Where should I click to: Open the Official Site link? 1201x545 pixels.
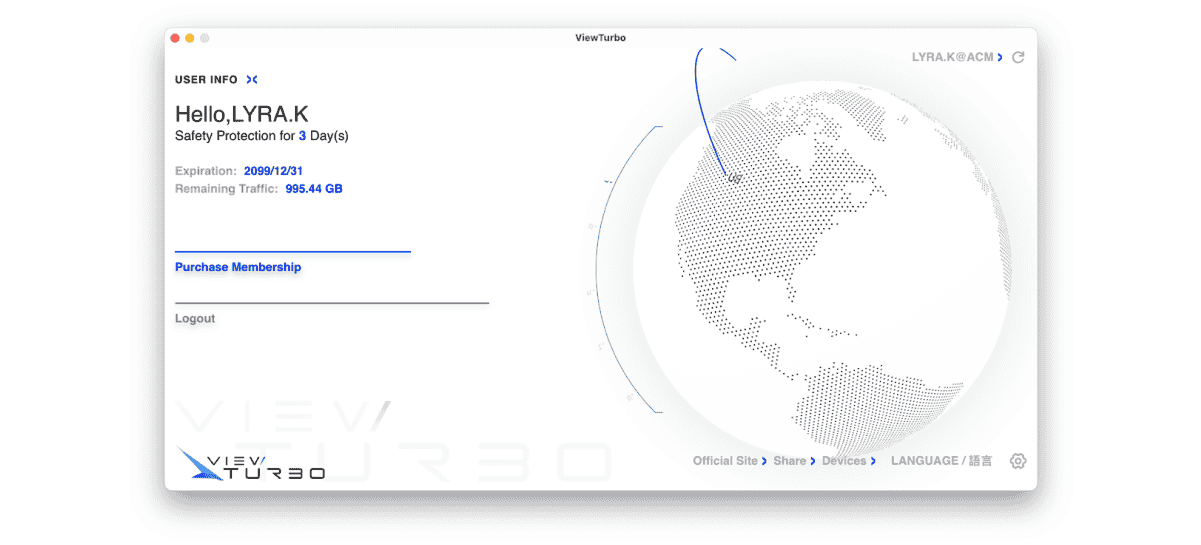coord(730,461)
